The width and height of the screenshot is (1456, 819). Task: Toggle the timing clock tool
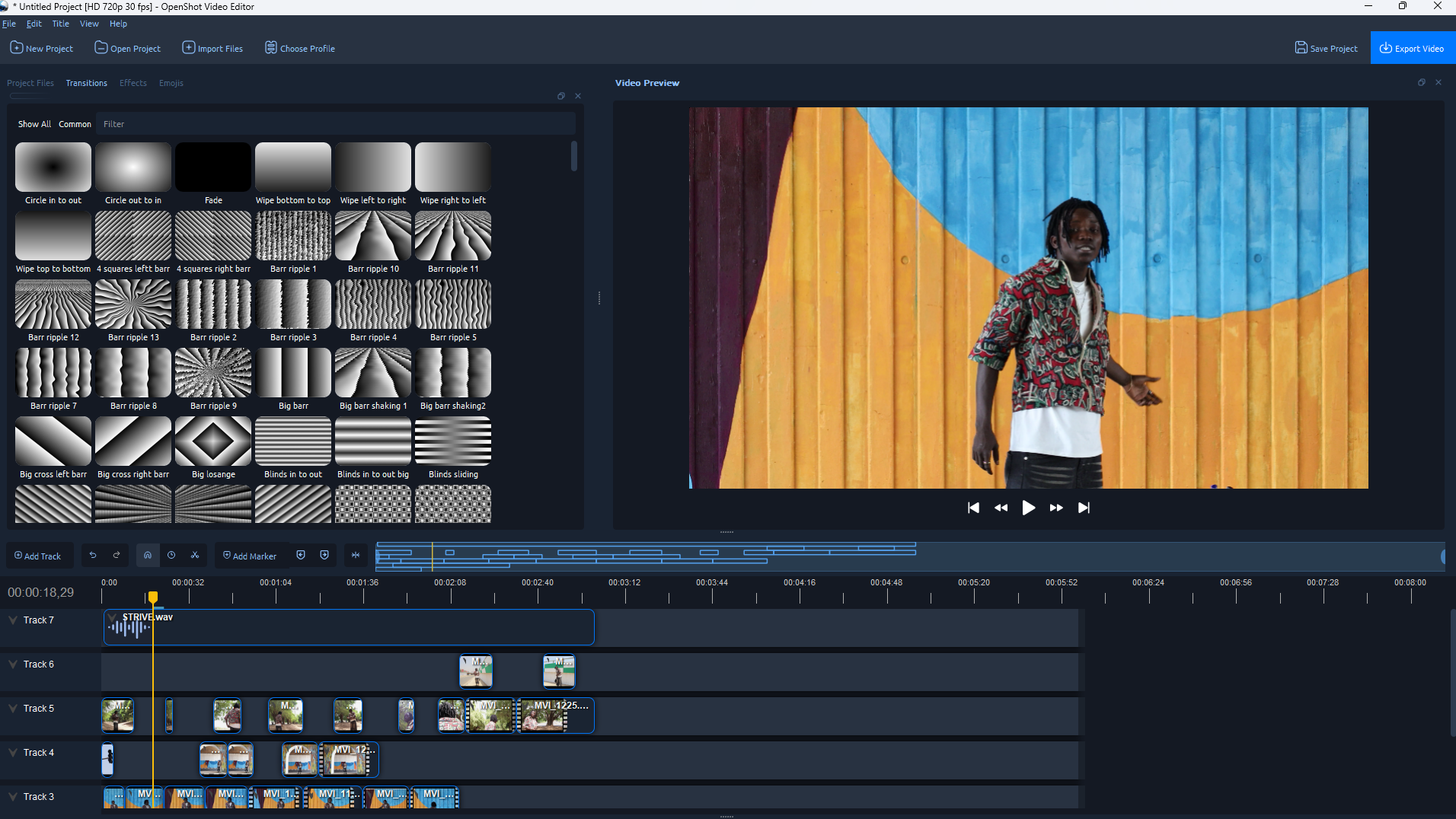(x=171, y=556)
